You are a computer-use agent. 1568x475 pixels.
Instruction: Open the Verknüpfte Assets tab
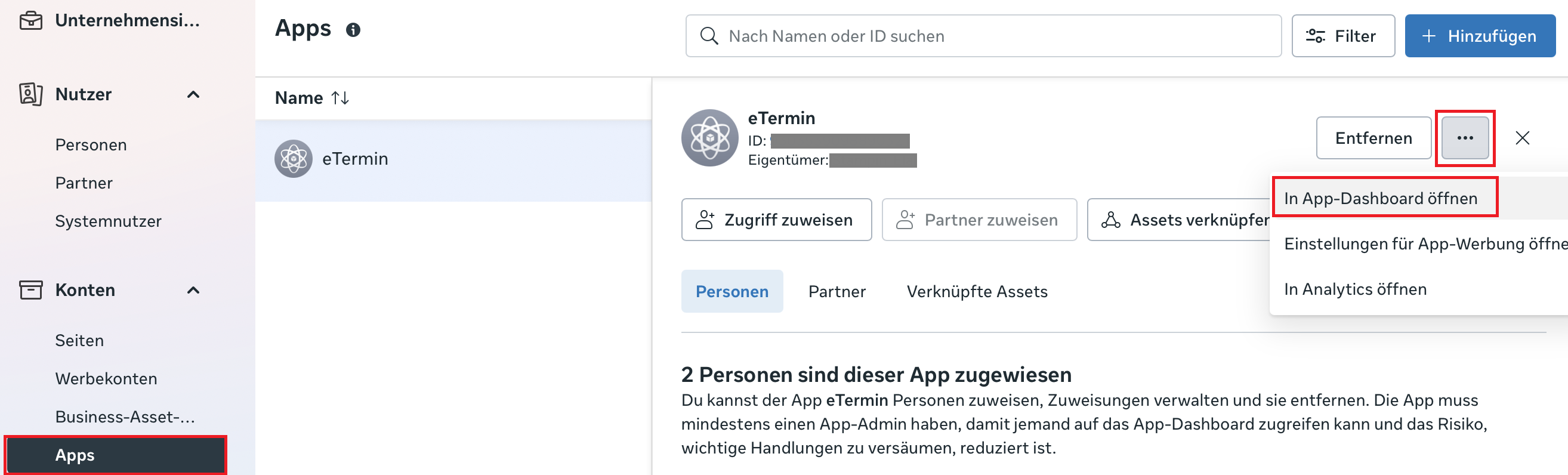pyautogui.click(x=977, y=292)
